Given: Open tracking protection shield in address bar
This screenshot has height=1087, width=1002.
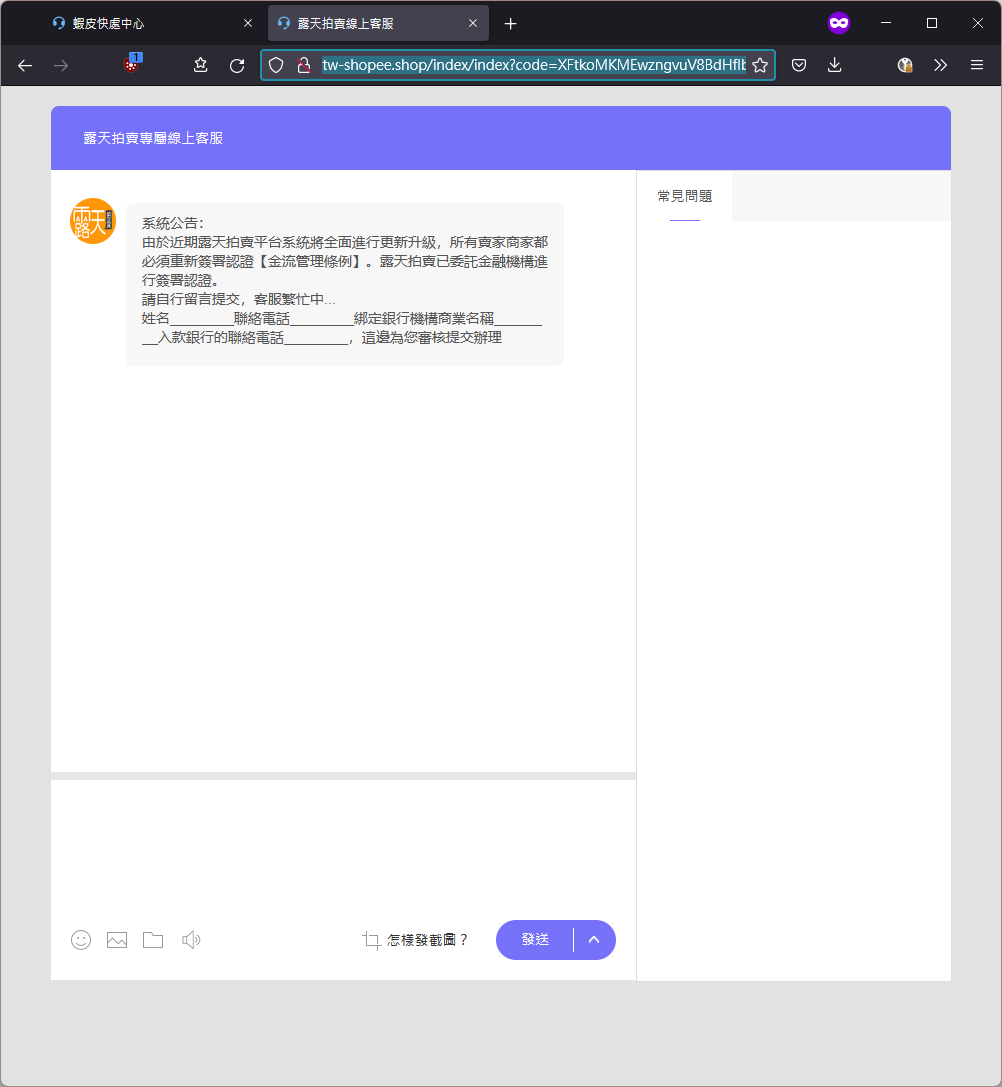Looking at the screenshot, I should (276, 65).
